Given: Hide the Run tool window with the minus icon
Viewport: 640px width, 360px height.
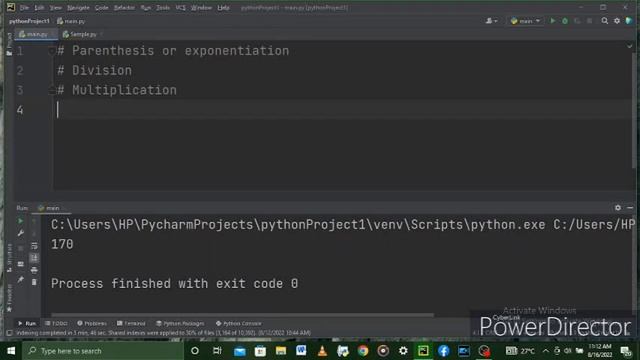Looking at the screenshot, I should tap(630, 208).
